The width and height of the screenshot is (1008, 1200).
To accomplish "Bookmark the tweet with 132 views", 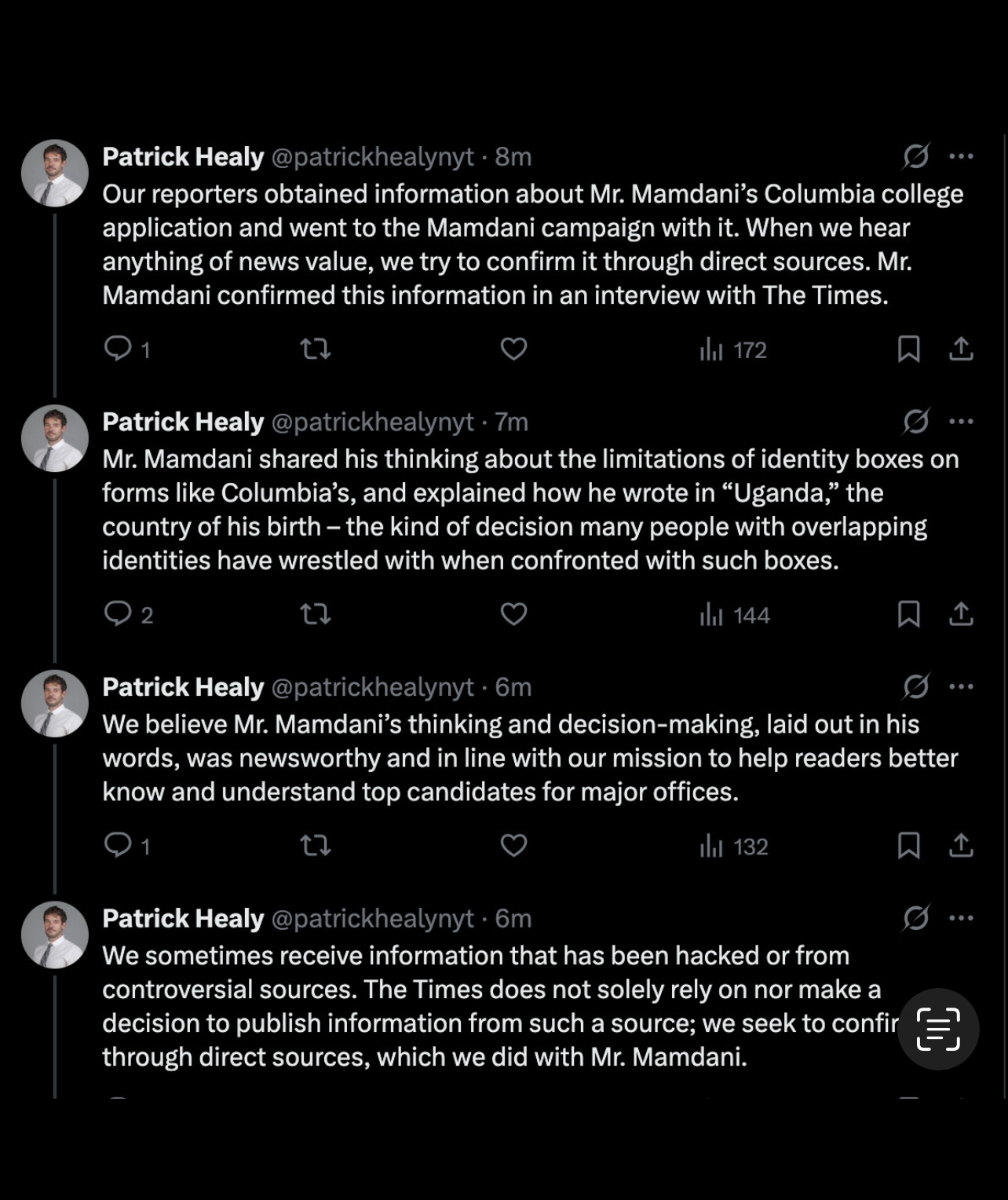I will click(908, 845).
